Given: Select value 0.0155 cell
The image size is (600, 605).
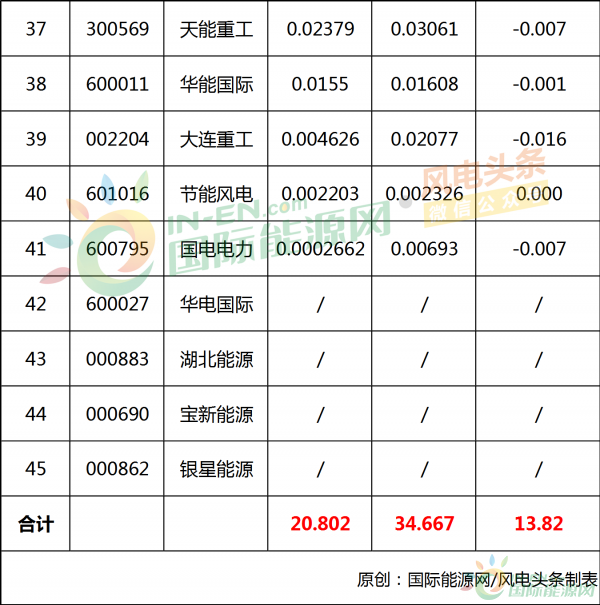Looking at the screenshot, I should 320,84.
